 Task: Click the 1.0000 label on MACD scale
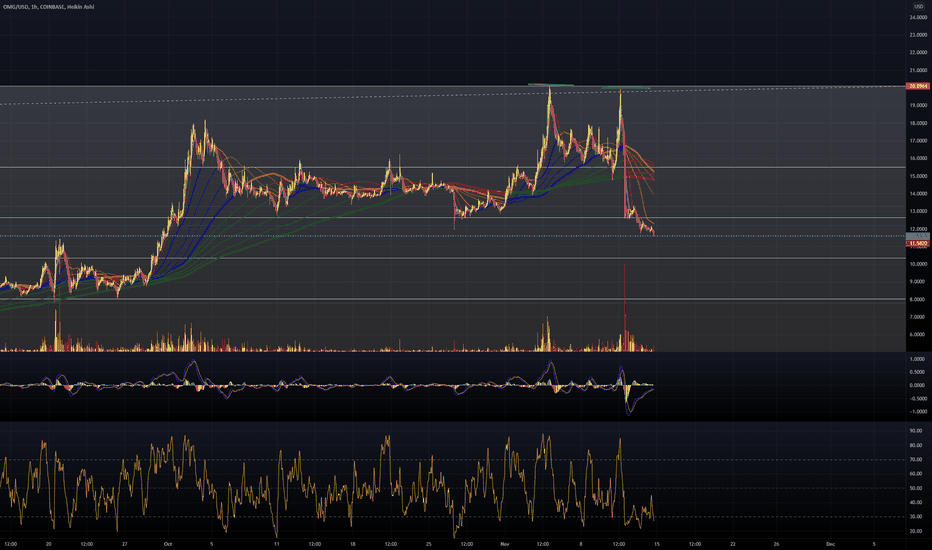[x=918, y=359]
